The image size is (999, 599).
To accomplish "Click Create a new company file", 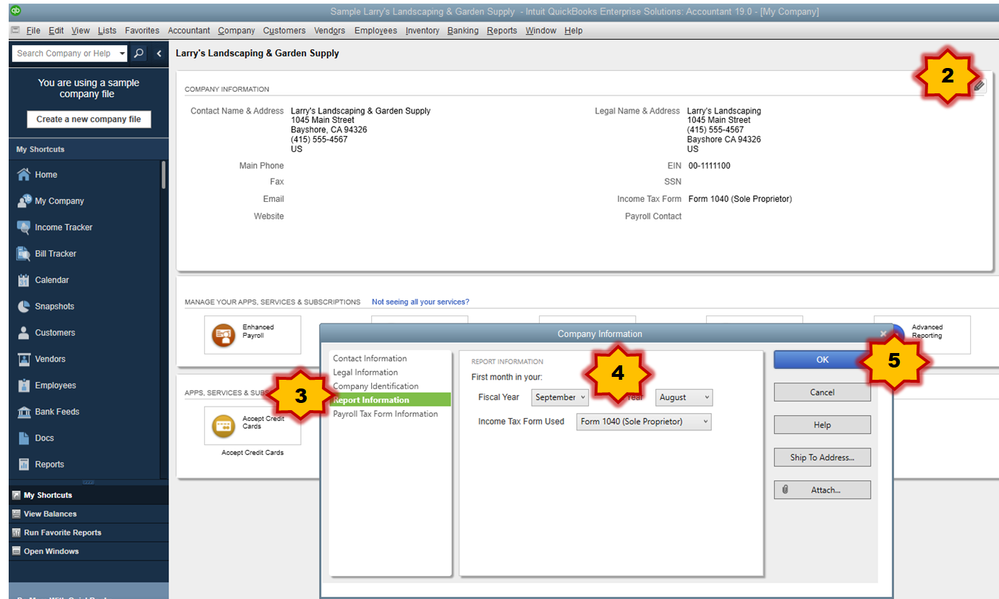I will 89,119.
